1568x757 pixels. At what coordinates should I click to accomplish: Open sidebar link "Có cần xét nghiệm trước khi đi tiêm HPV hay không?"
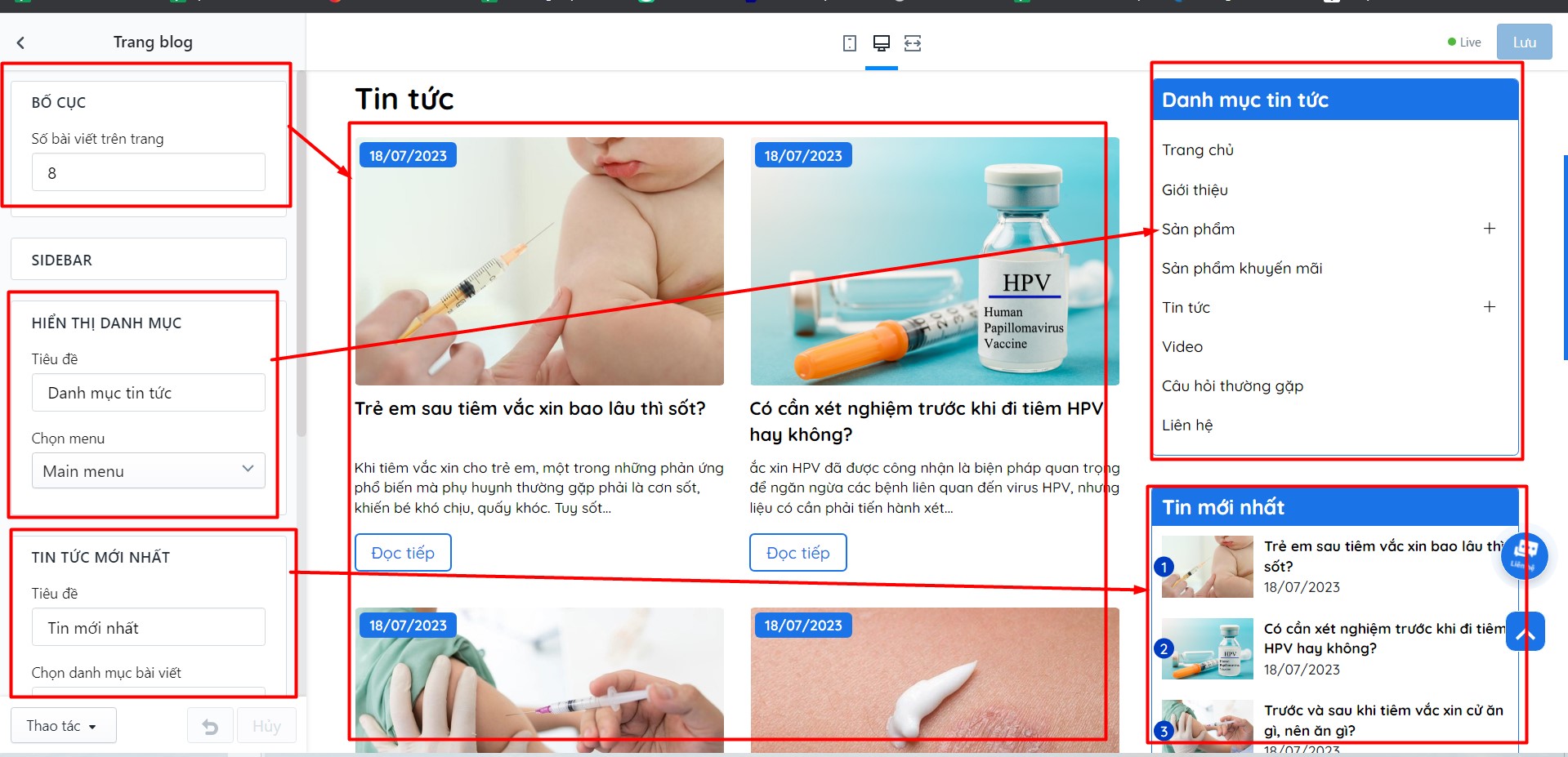click(1384, 639)
